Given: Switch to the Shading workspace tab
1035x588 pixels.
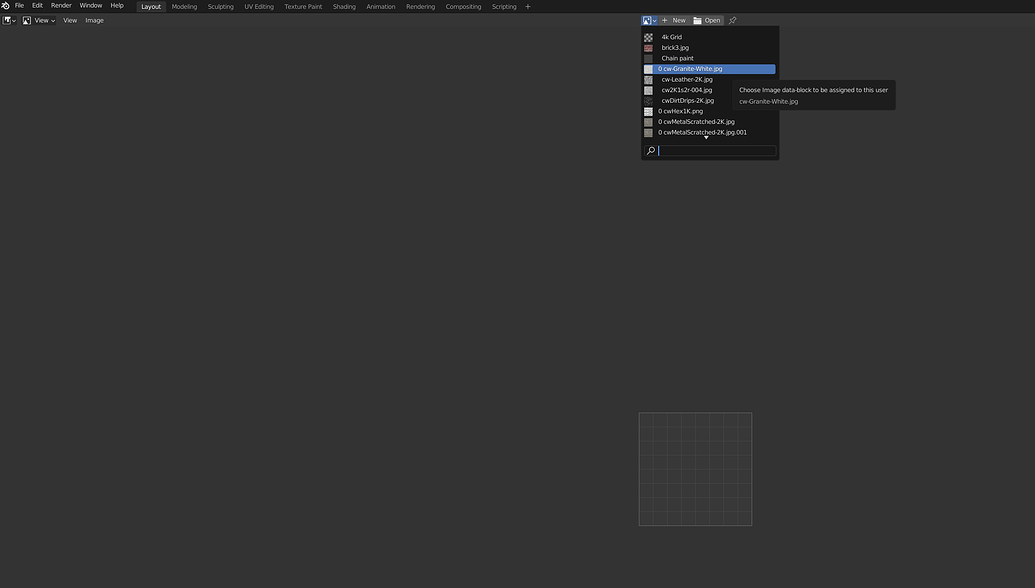Looking at the screenshot, I should pyautogui.click(x=344, y=7).
